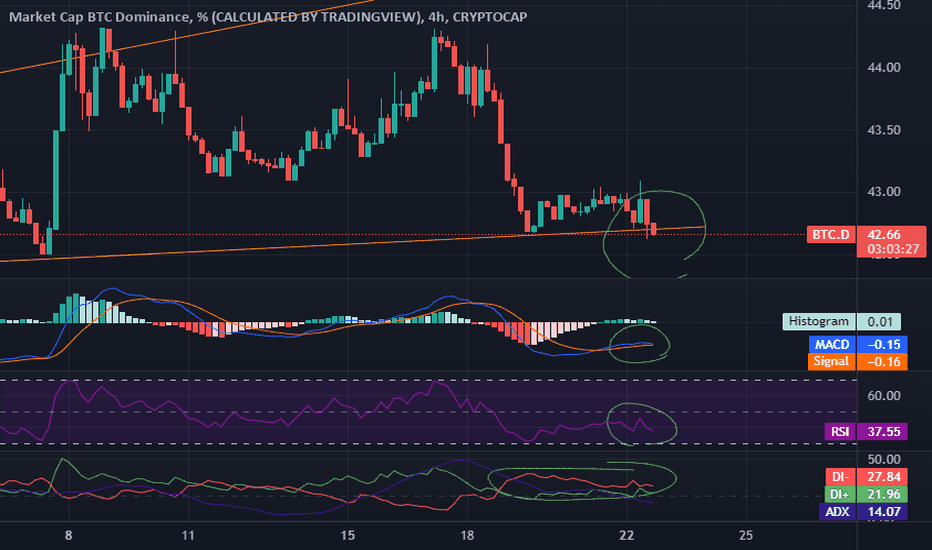
Task: Click the DI- value 27.84
Action: tap(882, 476)
